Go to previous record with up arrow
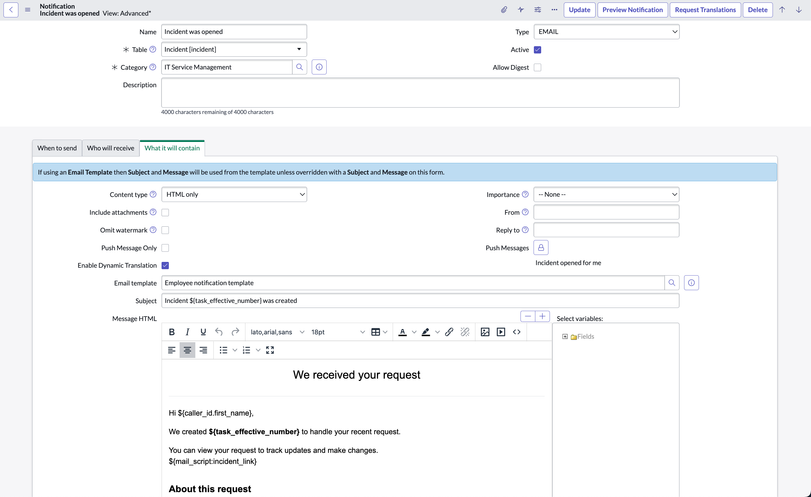Screen dimensions: 811x497 [x=782, y=9]
